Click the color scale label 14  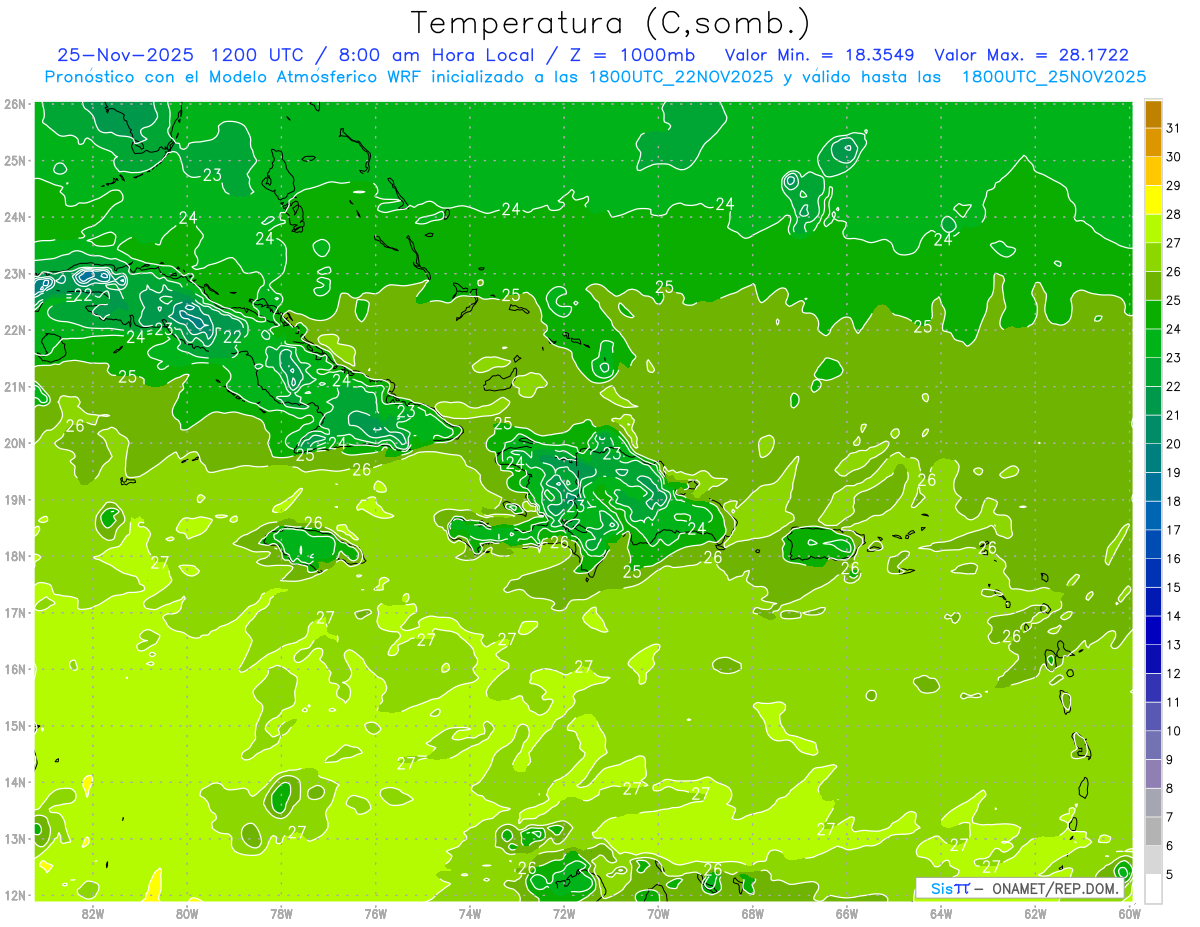click(1174, 616)
